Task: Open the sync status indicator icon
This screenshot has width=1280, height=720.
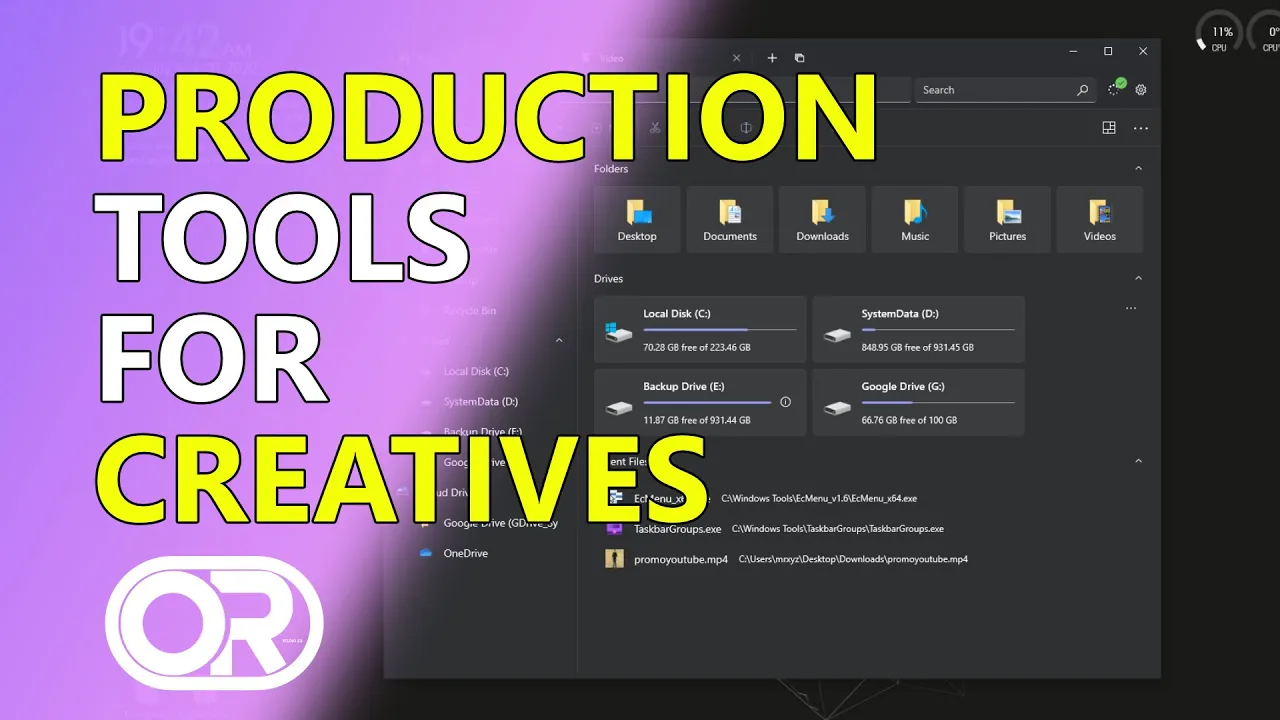Action: click(x=1116, y=88)
